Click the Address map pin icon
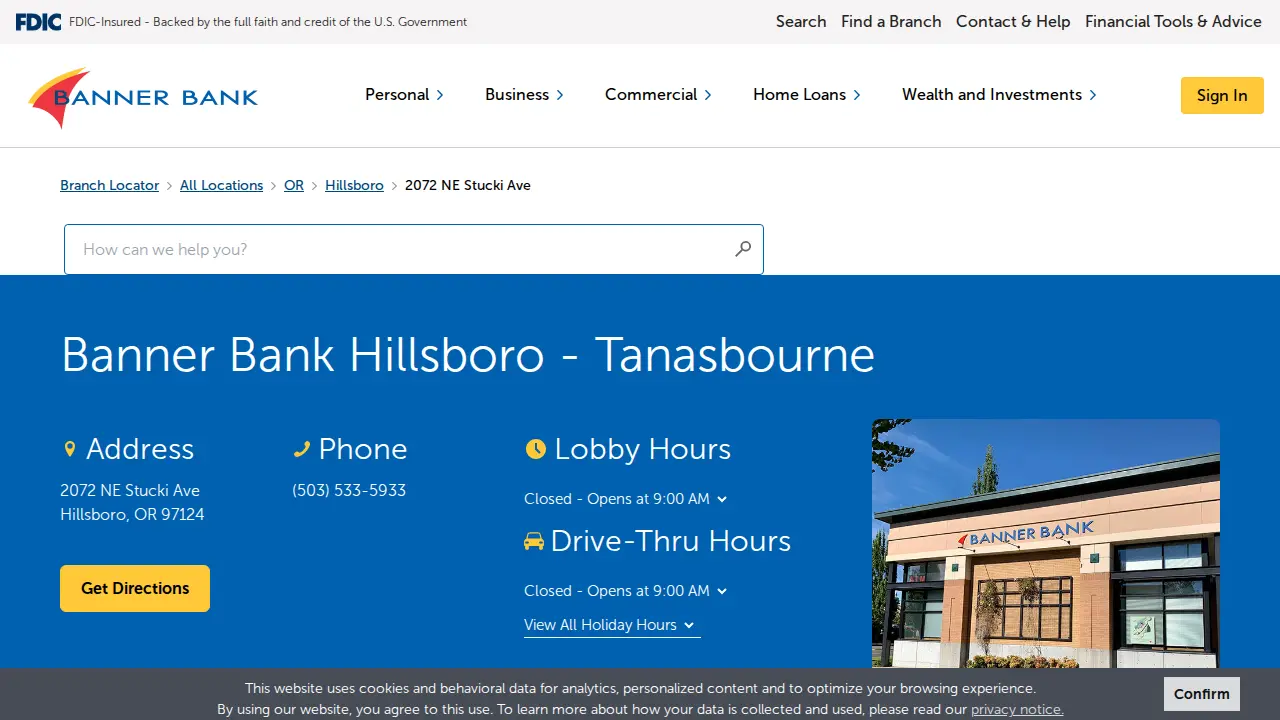 [x=69, y=449]
